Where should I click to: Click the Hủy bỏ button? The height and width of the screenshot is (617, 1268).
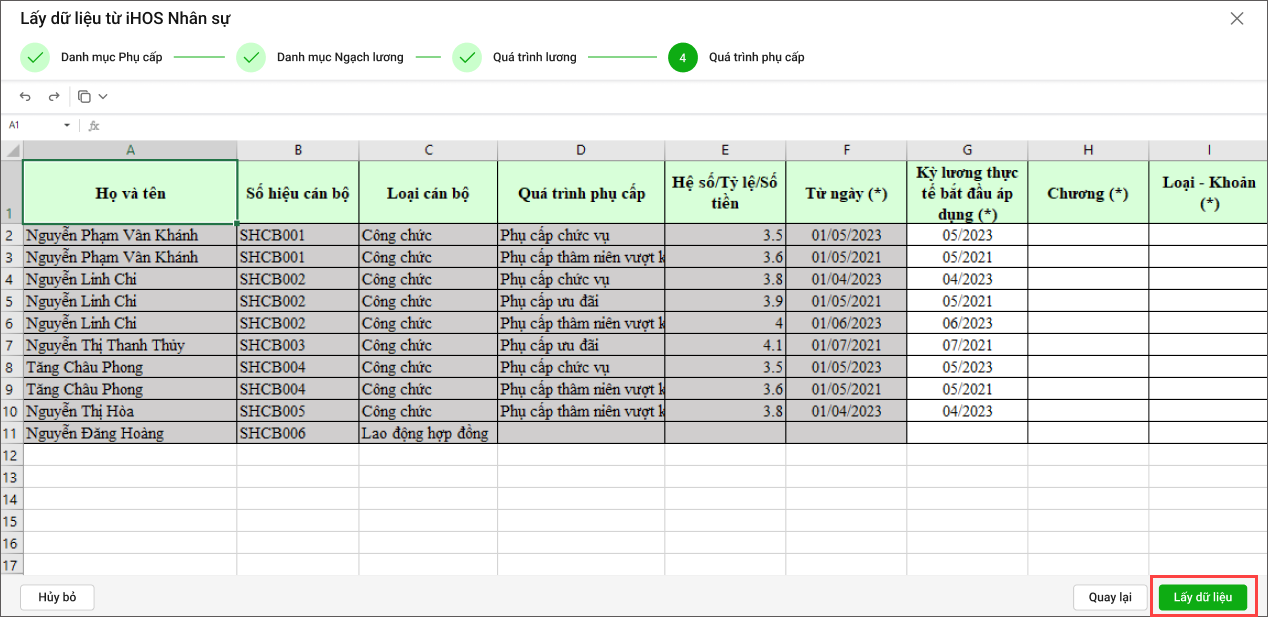57,598
